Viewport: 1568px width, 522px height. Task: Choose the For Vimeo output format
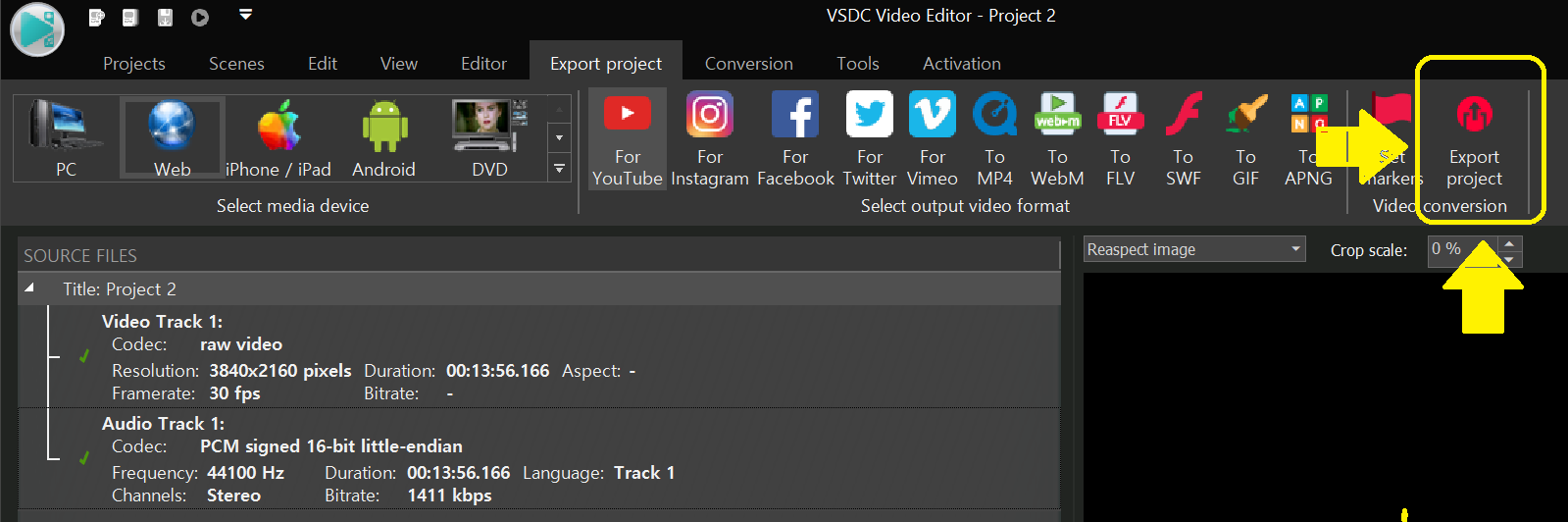click(x=932, y=137)
